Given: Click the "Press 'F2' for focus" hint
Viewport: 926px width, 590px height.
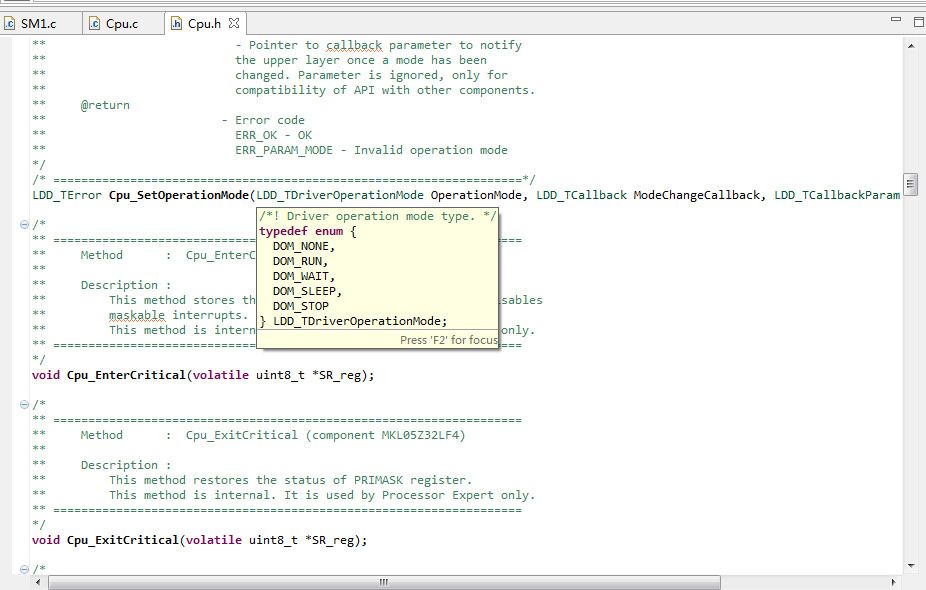Looking at the screenshot, I should (x=449, y=340).
